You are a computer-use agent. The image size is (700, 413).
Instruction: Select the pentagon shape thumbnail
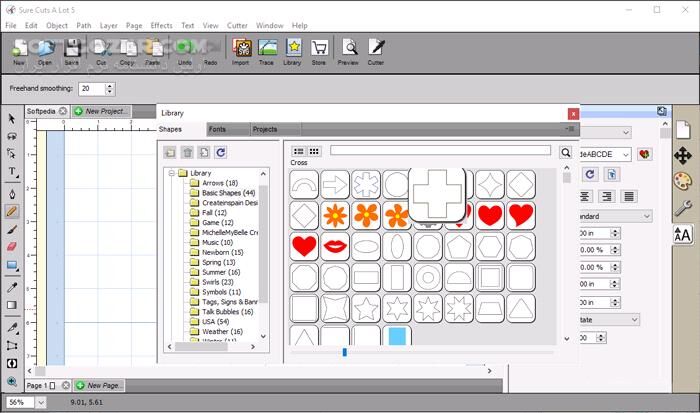[x=459, y=246]
